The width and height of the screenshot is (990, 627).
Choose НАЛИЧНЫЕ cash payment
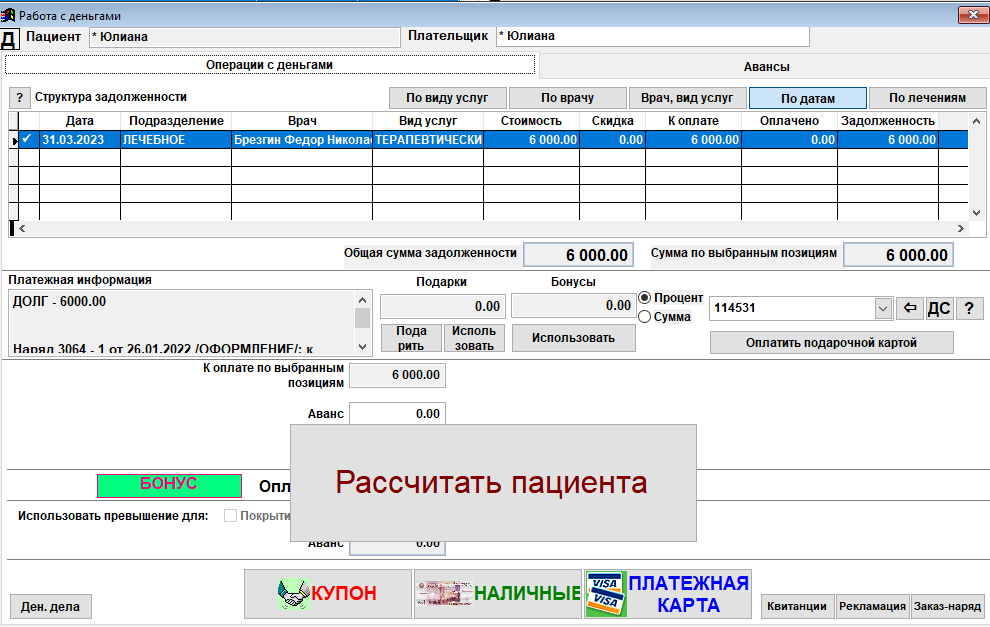(x=498, y=594)
